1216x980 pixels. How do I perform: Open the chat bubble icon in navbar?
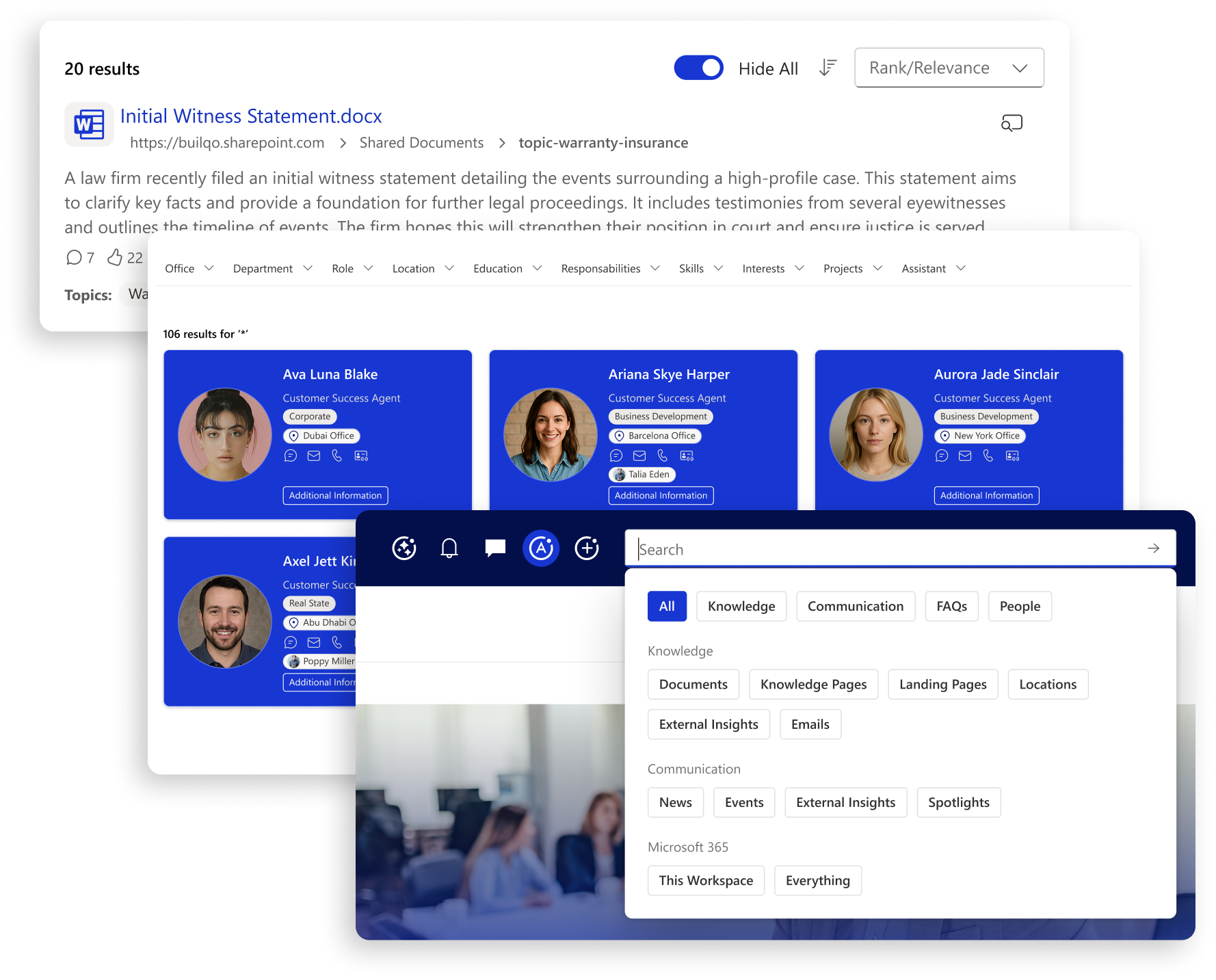495,548
